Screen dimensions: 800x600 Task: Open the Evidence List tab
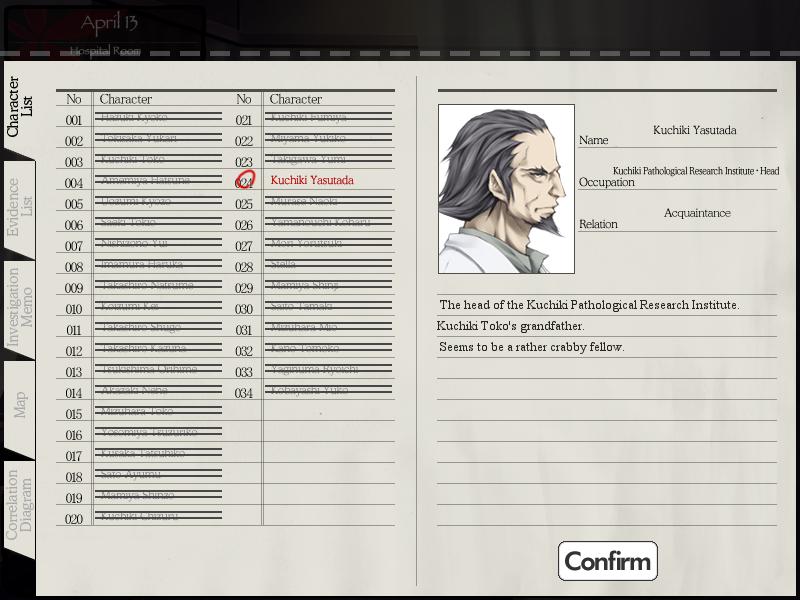pyautogui.click(x=19, y=207)
